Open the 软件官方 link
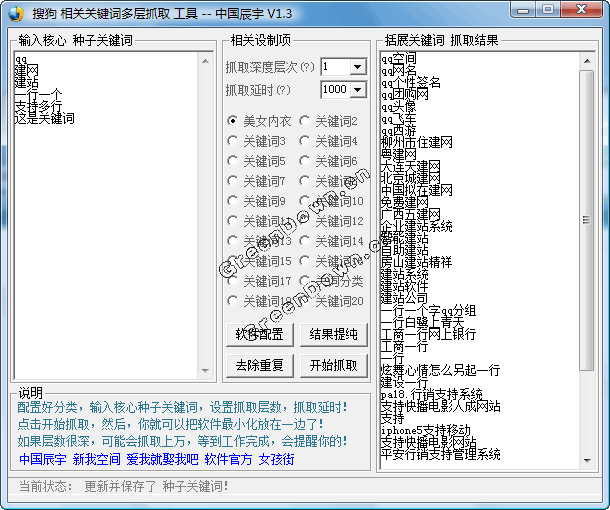This screenshot has width=610, height=510. click(x=228, y=459)
